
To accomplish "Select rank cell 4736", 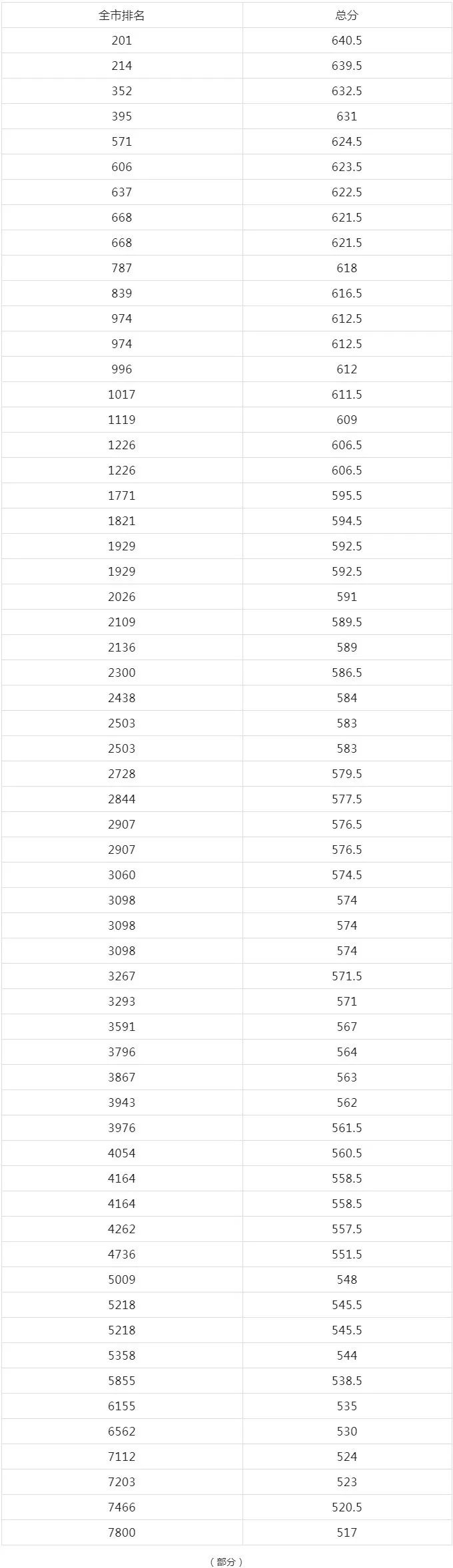I will pyautogui.click(x=122, y=1255).
